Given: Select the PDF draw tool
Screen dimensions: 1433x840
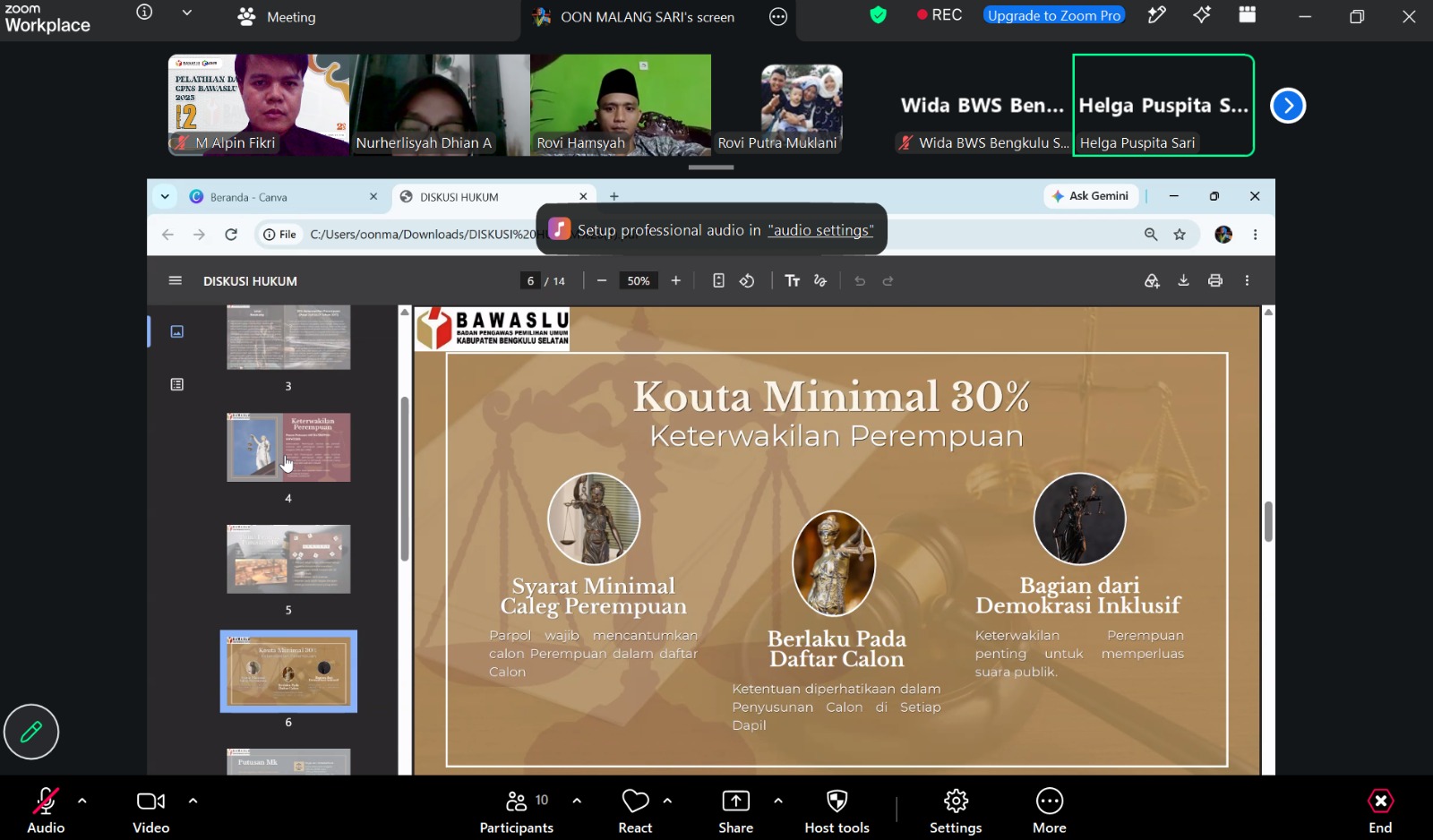Looking at the screenshot, I should tap(820, 281).
